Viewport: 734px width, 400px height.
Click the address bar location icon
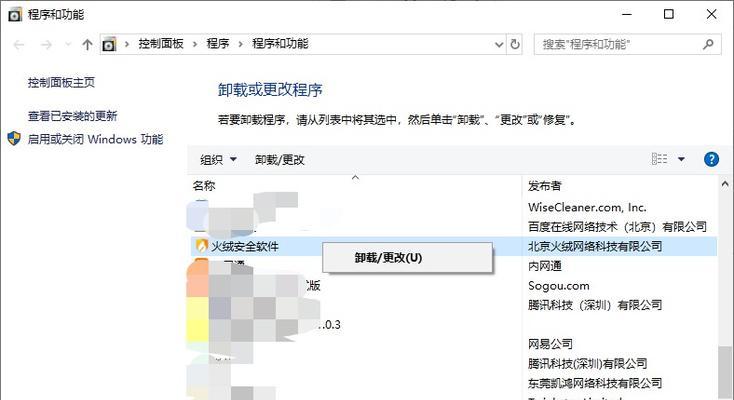point(109,44)
